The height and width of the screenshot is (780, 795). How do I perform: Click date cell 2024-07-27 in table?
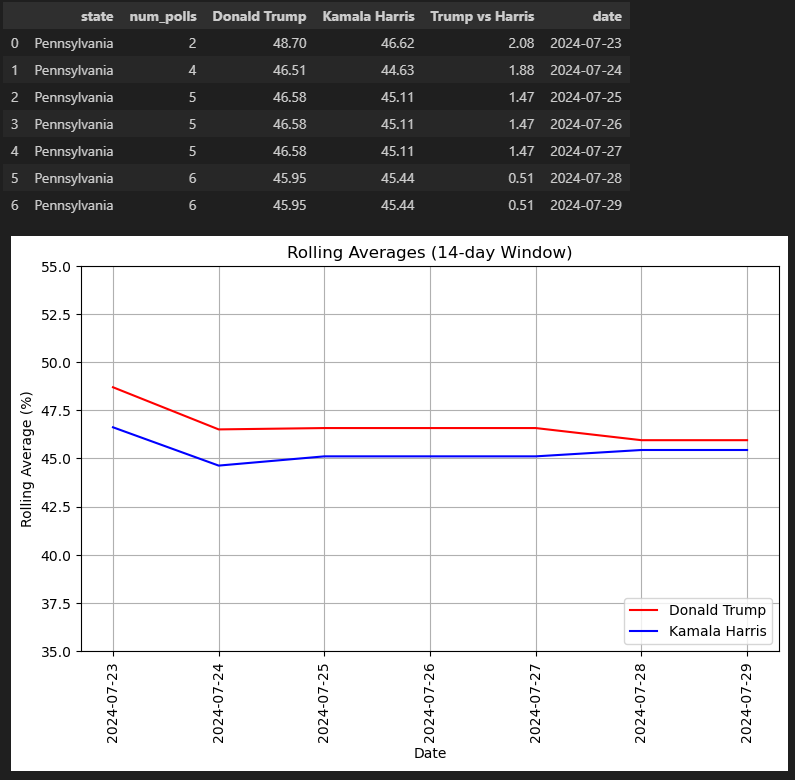(x=586, y=151)
